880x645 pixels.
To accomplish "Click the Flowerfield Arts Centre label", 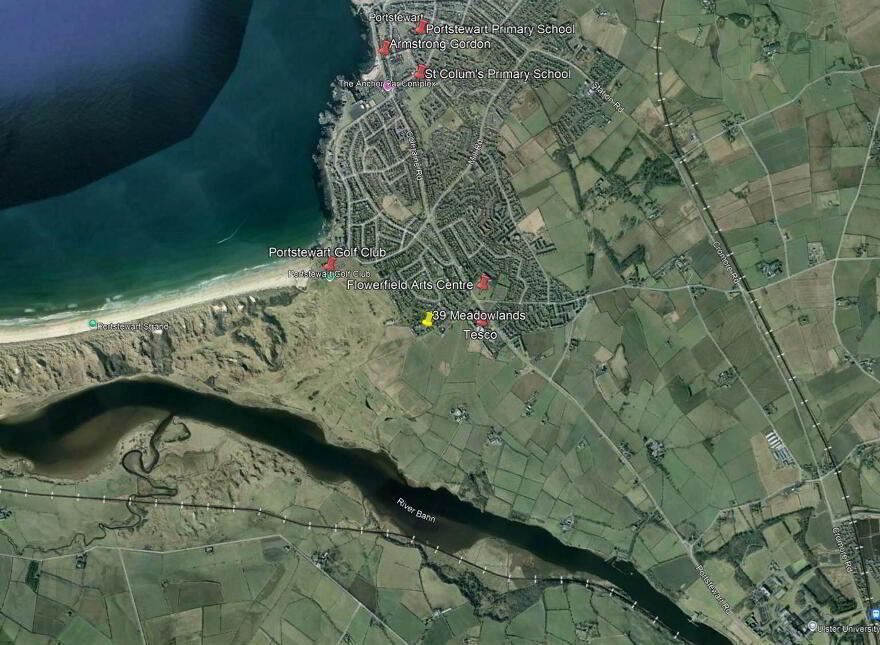I will tap(410, 285).
